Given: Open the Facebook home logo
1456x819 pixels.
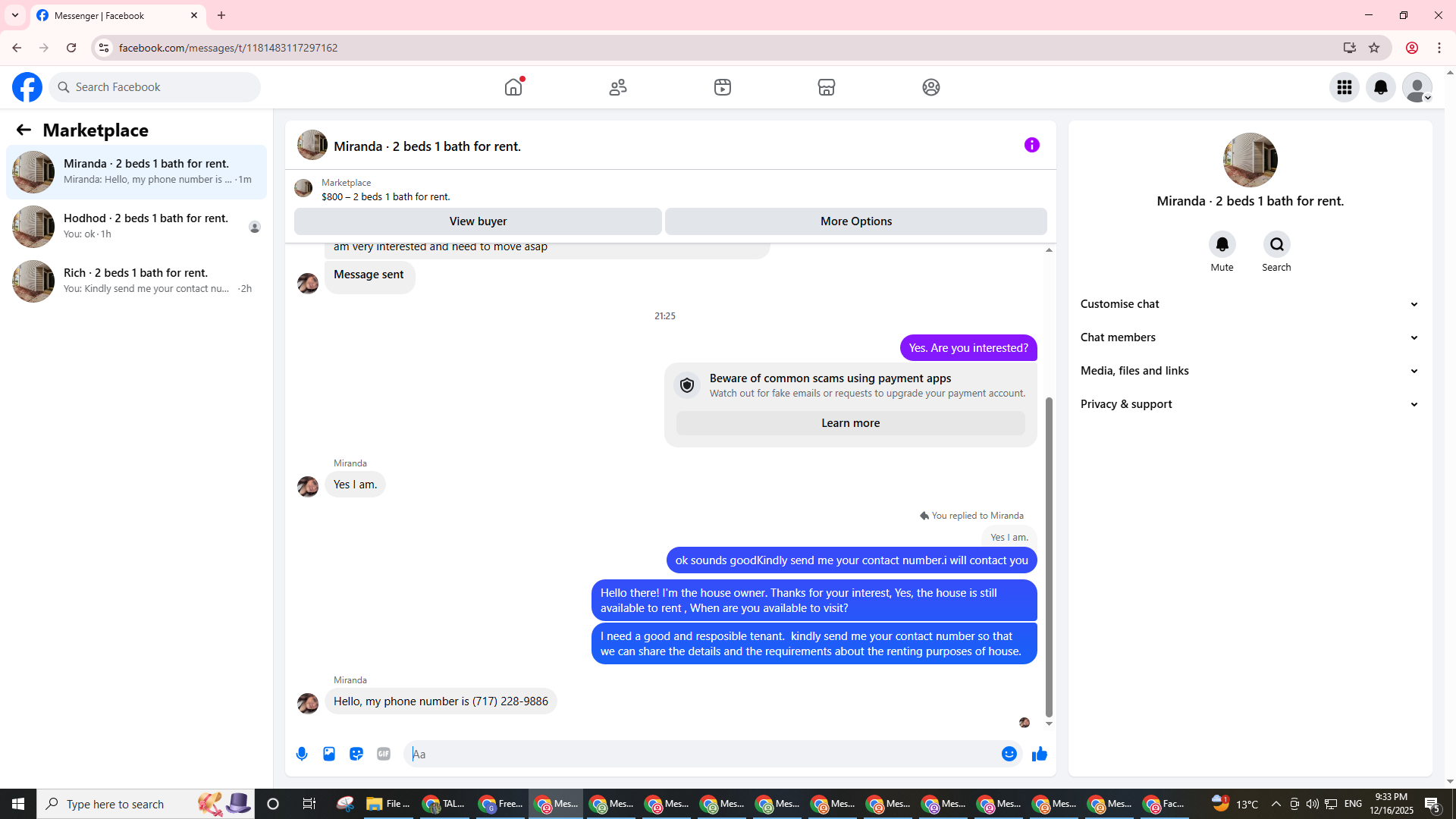Looking at the screenshot, I should tap(27, 87).
